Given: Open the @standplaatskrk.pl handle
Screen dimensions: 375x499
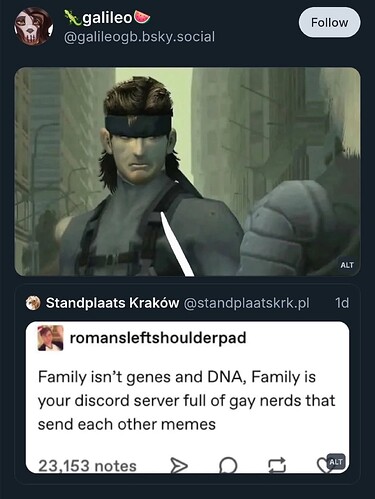Looking at the screenshot, I should [x=246, y=303].
